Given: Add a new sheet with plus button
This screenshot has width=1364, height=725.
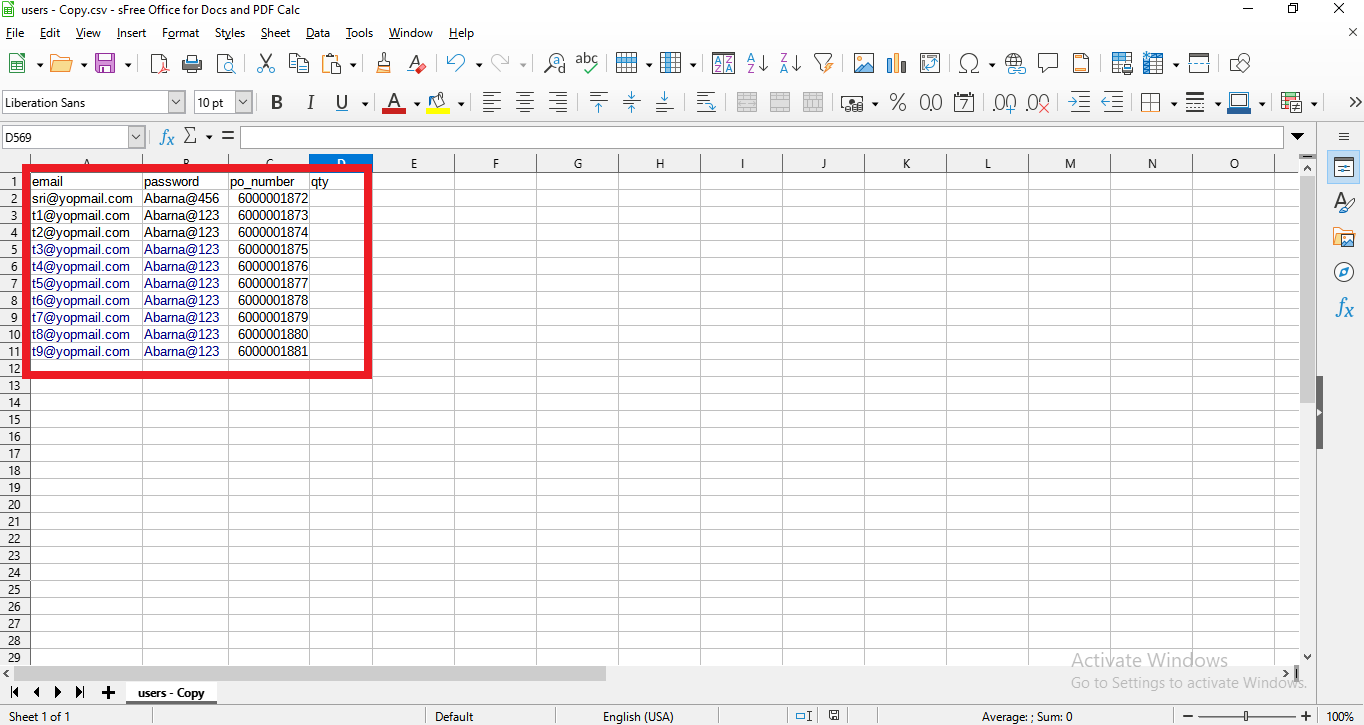Looking at the screenshot, I should pyautogui.click(x=108, y=692).
